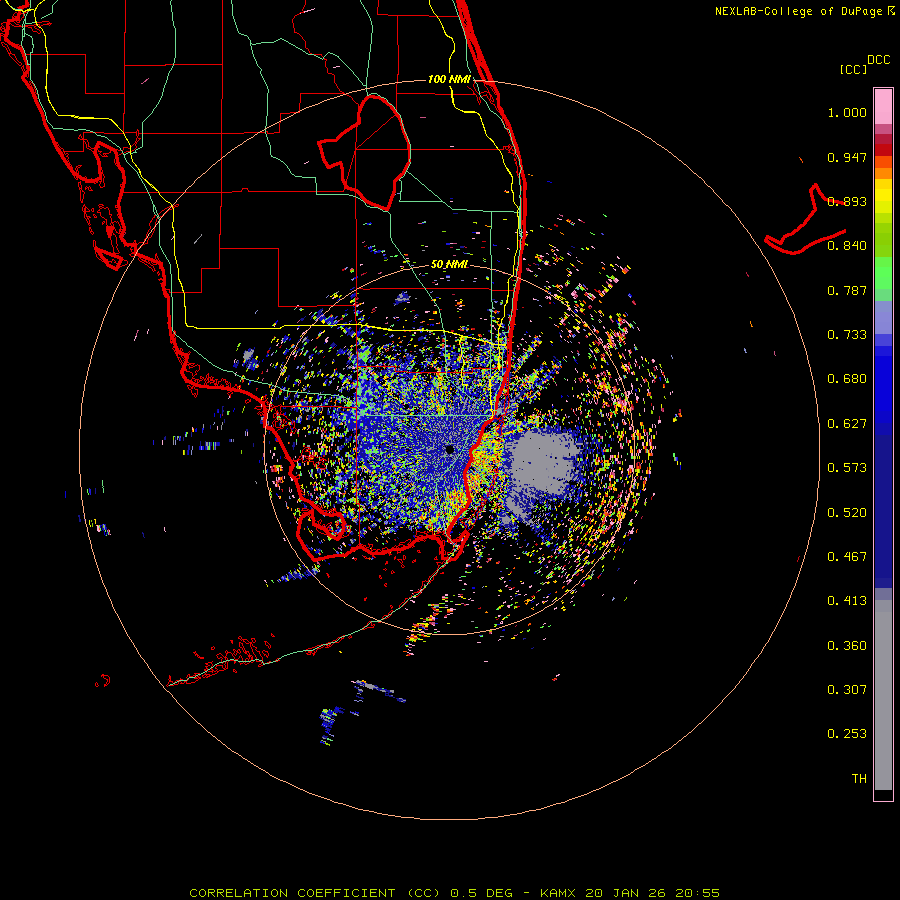The width and height of the screenshot is (900, 900).
Task: Click the KAMX radar site identifier
Action: coord(560,893)
